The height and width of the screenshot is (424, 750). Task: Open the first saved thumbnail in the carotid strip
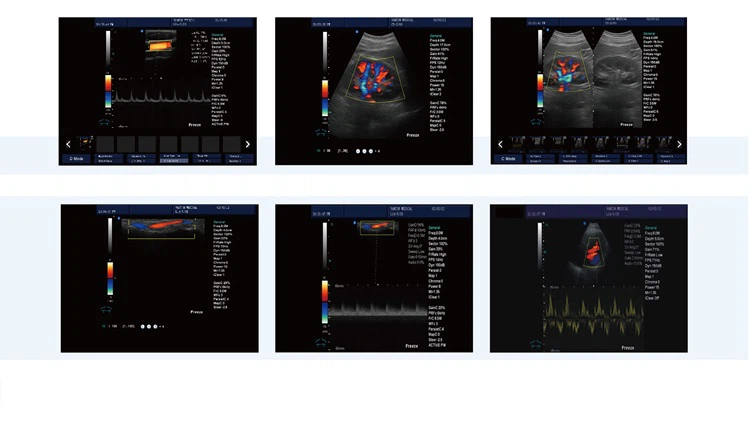[x=86, y=144]
